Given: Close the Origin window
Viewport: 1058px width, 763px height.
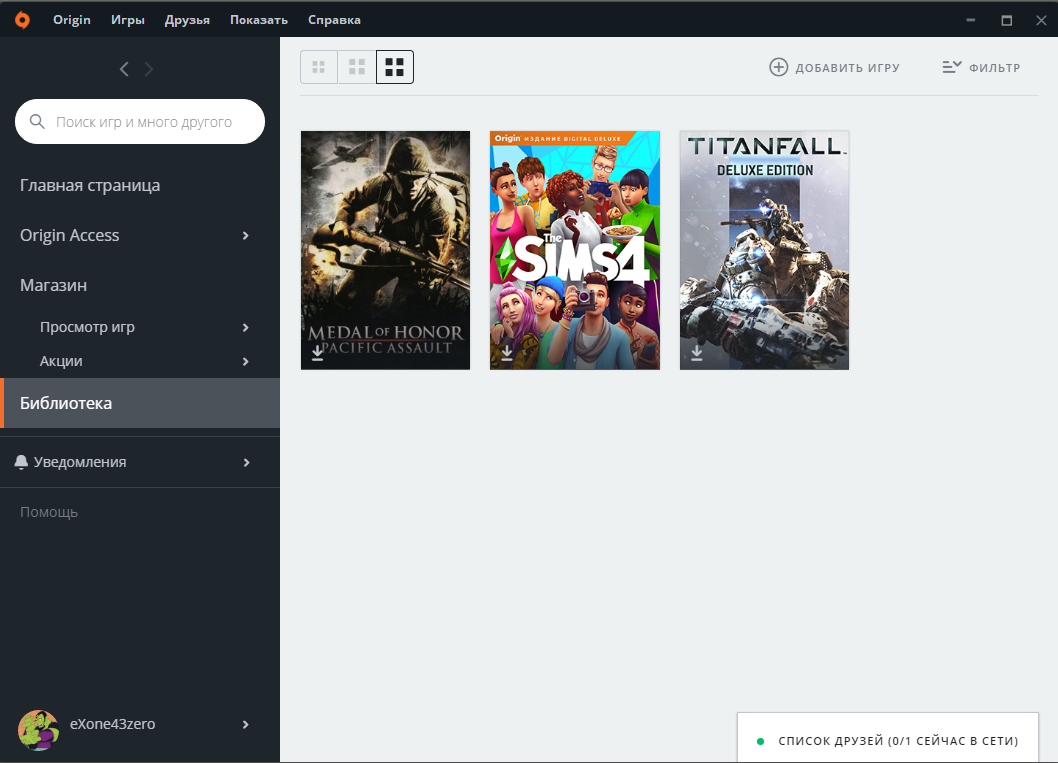Looking at the screenshot, I should (1041, 20).
